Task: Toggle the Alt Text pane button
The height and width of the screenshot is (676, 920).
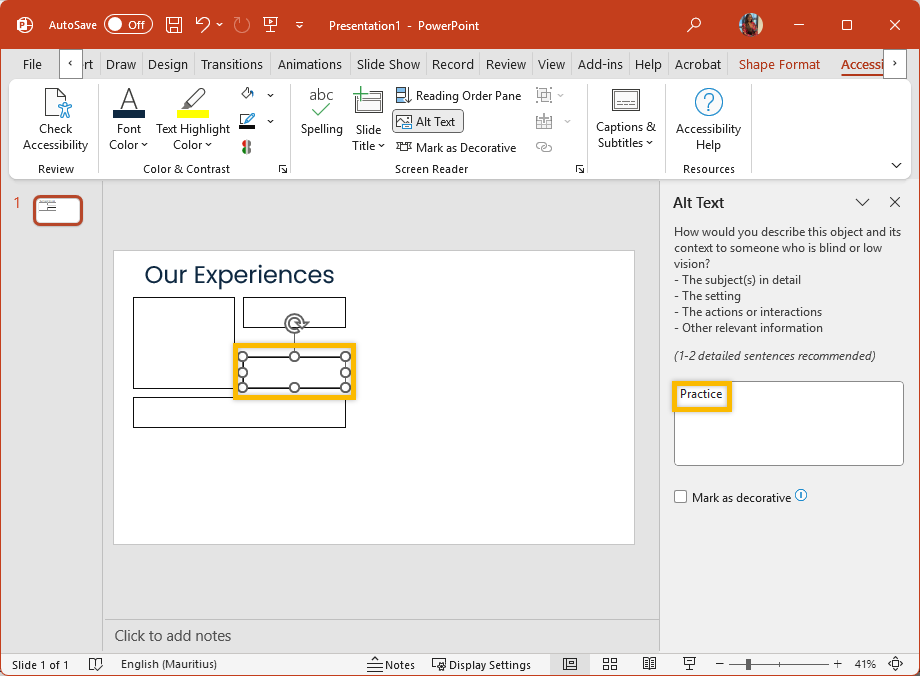Action: pyautogui.click(x=427, y=122)
